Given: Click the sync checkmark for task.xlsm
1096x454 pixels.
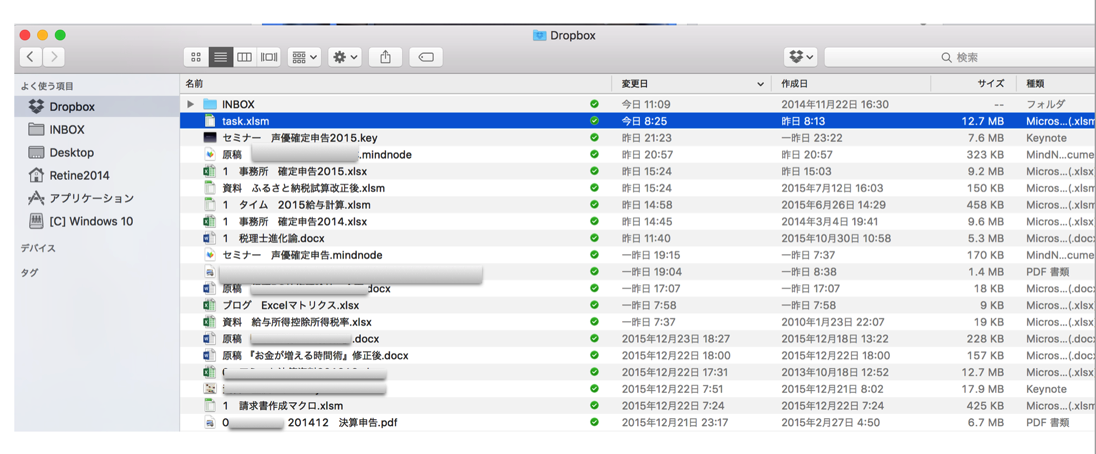Looking at the screenshot, I should click(594, 121).
